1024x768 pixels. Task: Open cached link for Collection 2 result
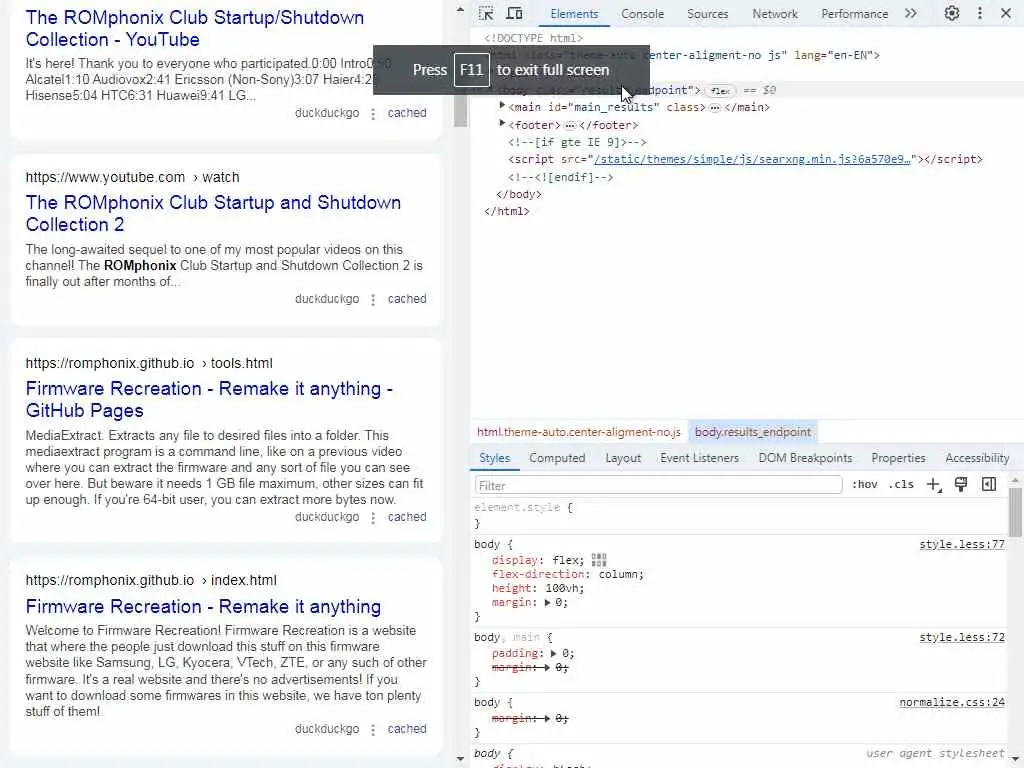(407, 299)
